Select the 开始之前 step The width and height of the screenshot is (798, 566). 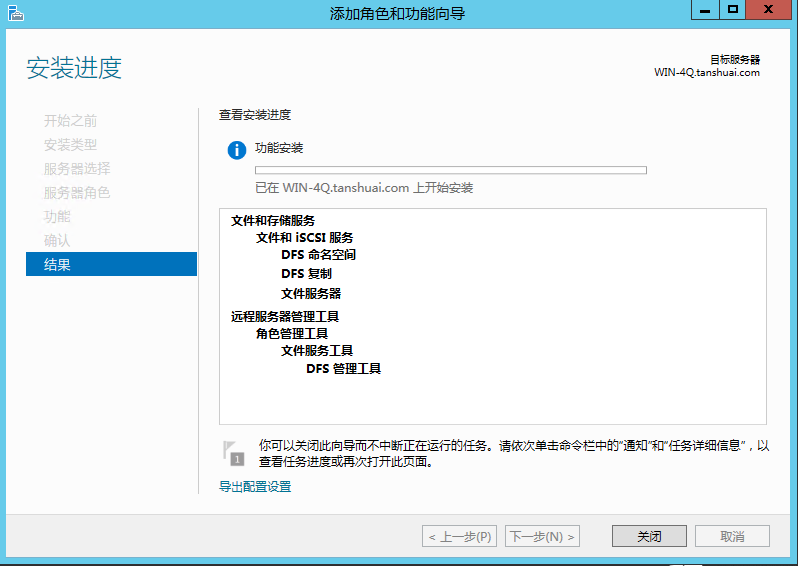70,121
